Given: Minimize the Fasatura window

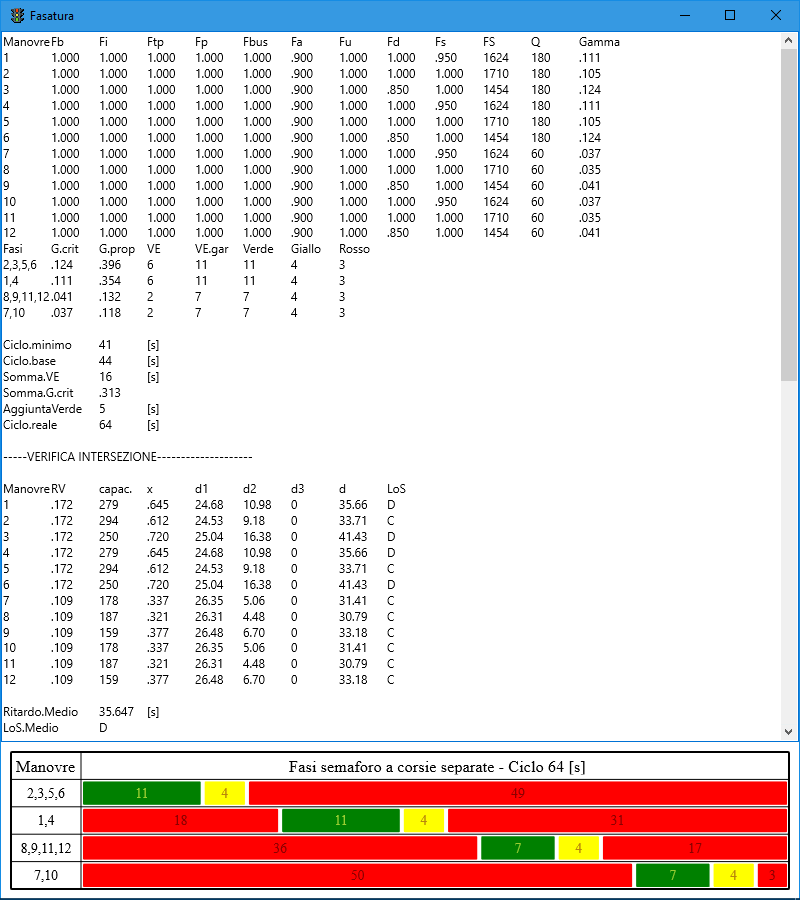Looking at the screenshot, I should pos(685,15).
